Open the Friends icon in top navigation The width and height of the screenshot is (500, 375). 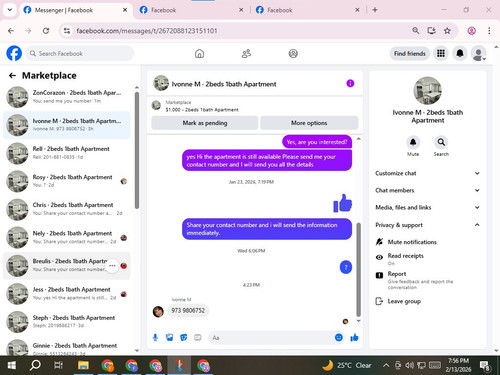246,53
